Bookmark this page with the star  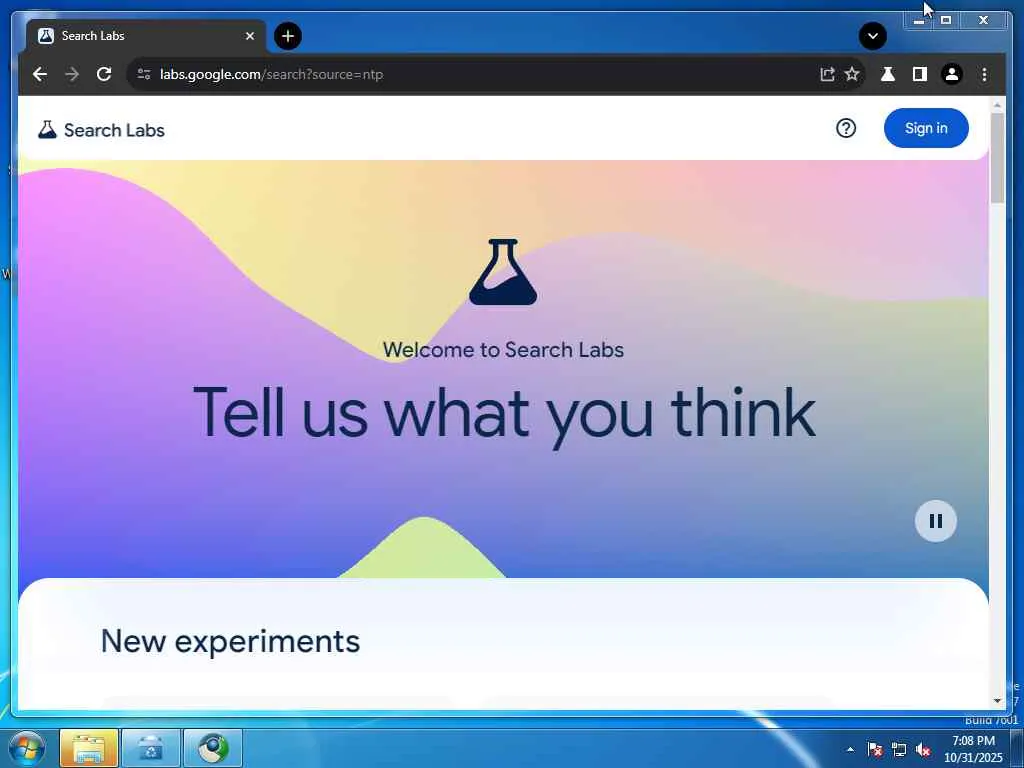click(x=852, y=74)
